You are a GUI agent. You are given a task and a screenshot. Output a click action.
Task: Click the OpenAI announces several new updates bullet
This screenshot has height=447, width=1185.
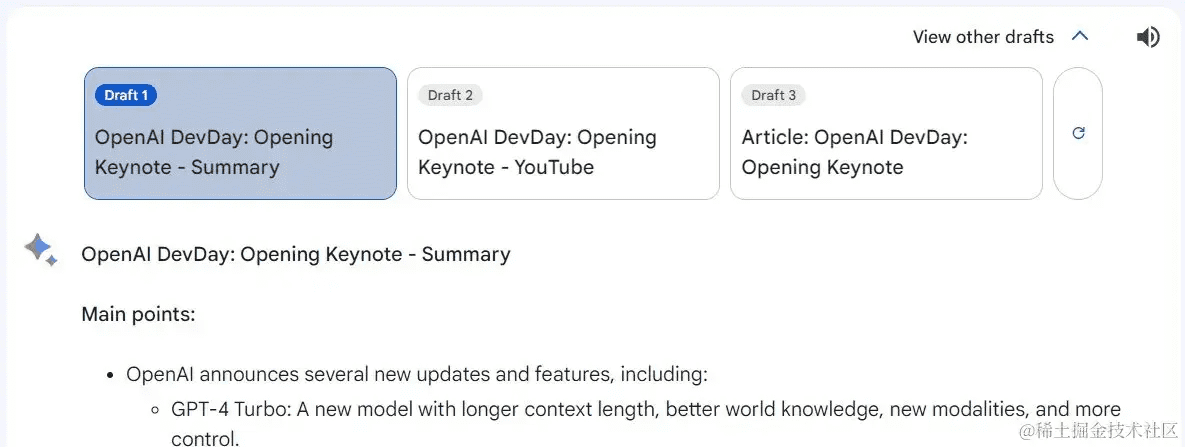click(x=416, y=374)
